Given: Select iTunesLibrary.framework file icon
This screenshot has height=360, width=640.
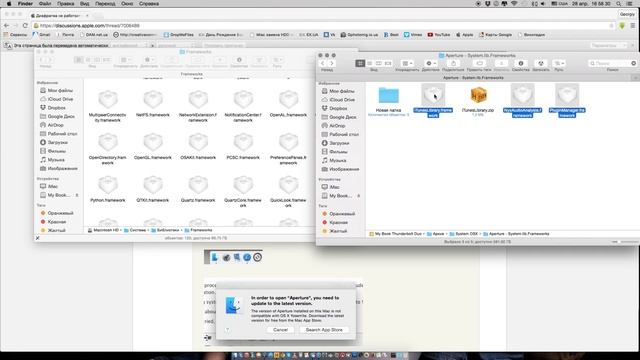Looking at the screenshot, I should pyautogui.click(x=433, y=95).
